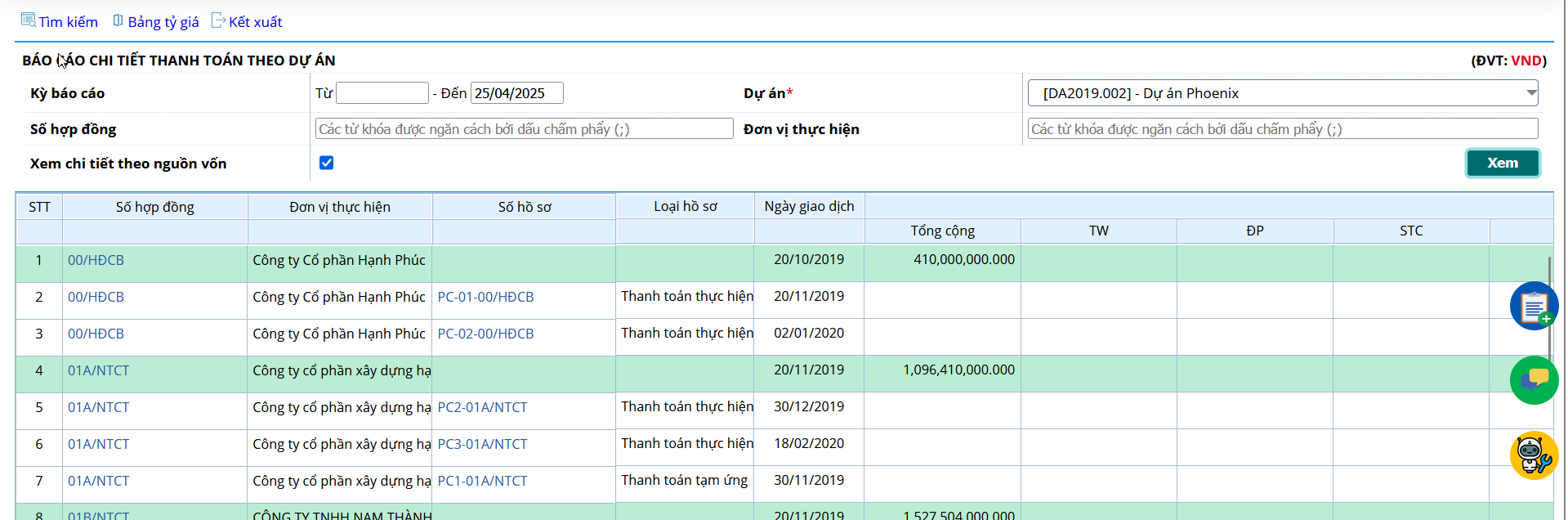Screen dimensions: 1568x520
Task: Open contract 01A/NTCT in row 5
Action: point(98,407)
